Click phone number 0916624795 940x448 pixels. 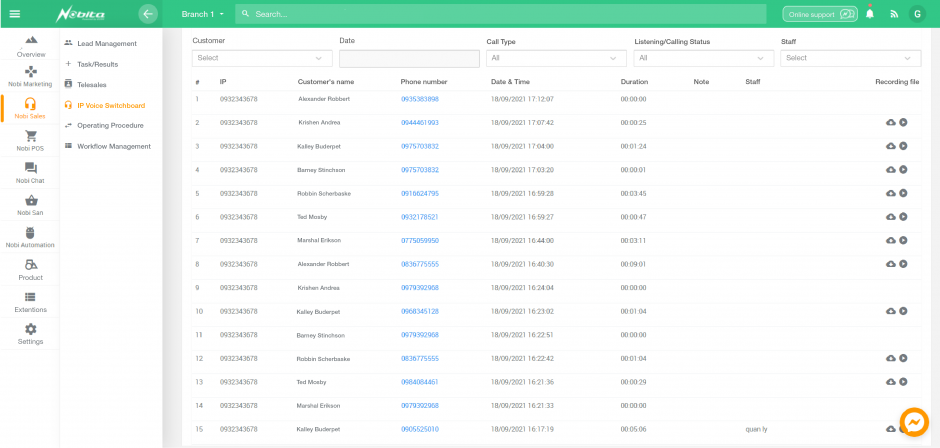pos(420,193)
